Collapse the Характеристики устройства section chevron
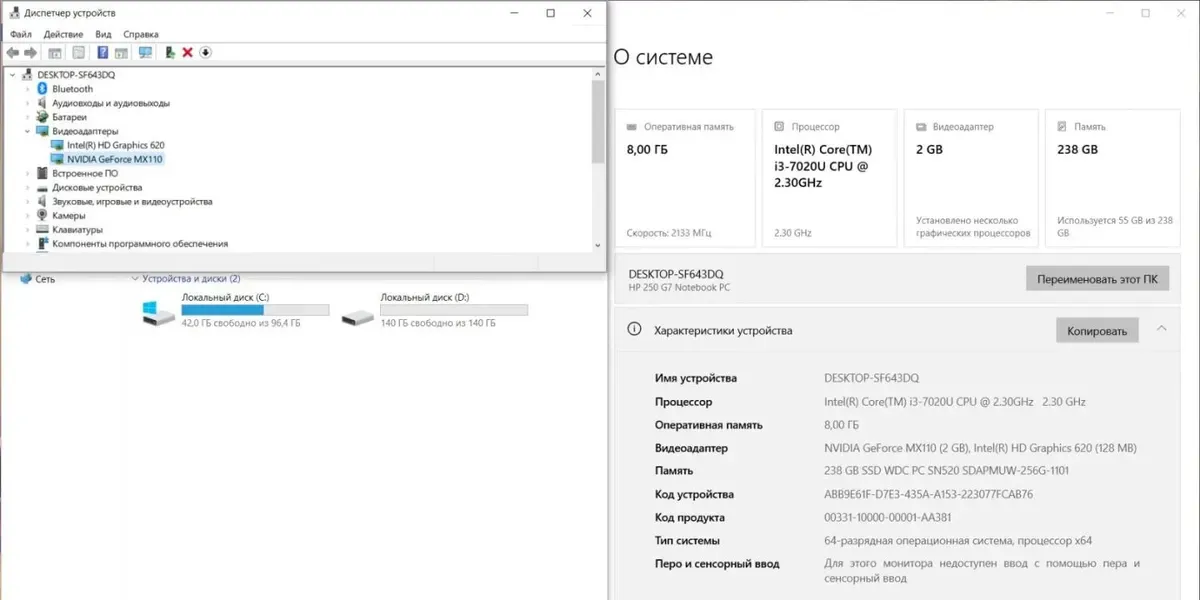 pyautogui.click(x=1161, y=329)
